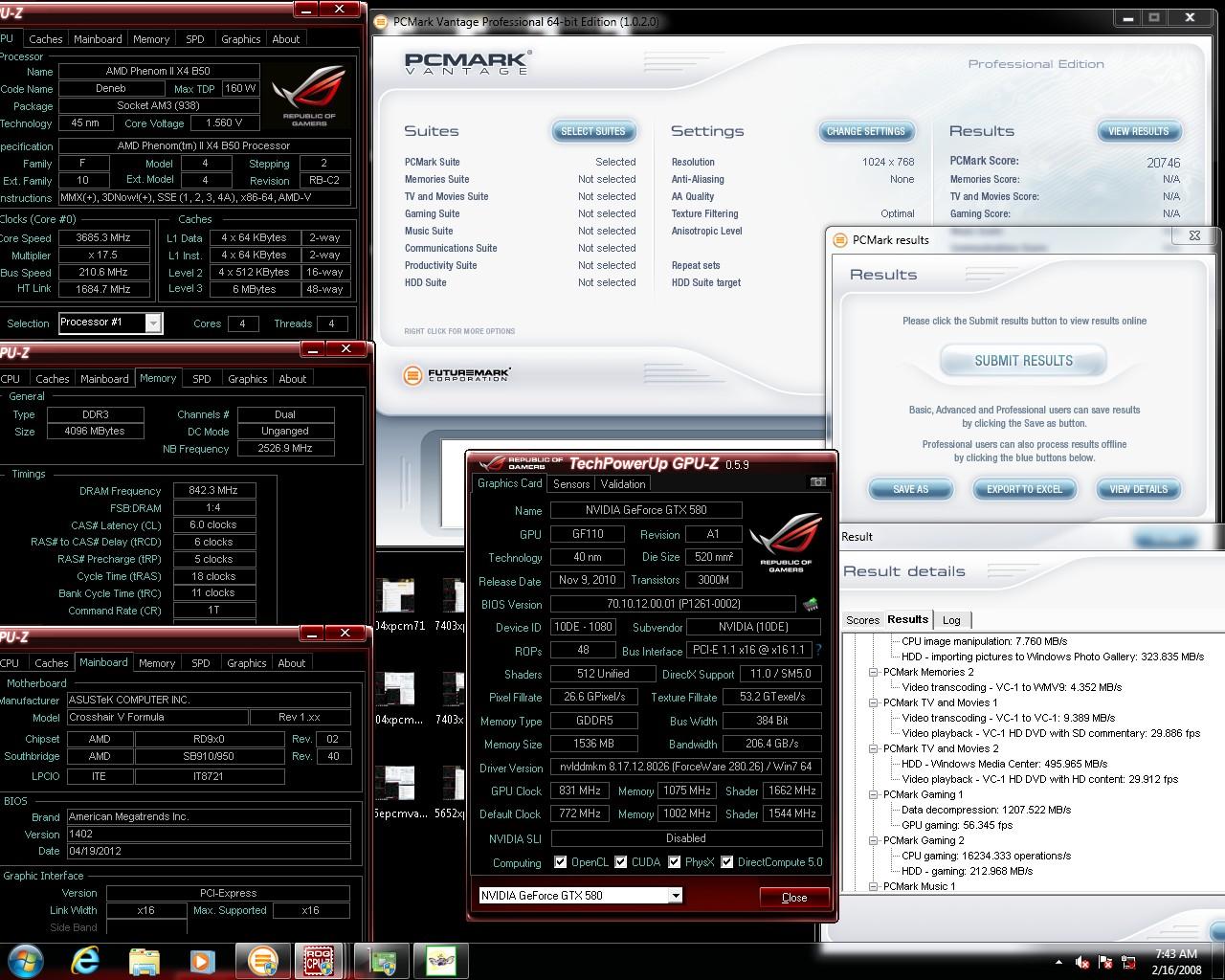Click the BIOS Version field in GPU-Z

(x=673, y=605)
